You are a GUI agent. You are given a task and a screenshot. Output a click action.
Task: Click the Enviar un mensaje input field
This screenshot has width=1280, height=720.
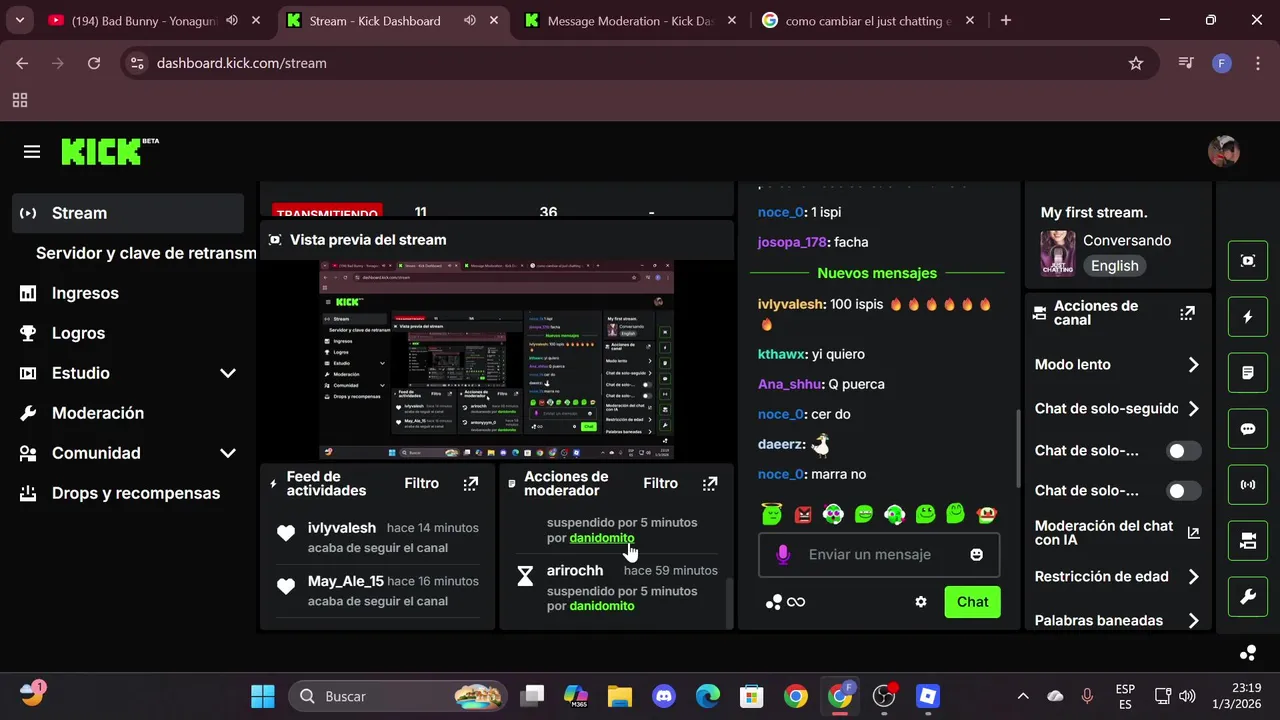click(x=879, y=555)
